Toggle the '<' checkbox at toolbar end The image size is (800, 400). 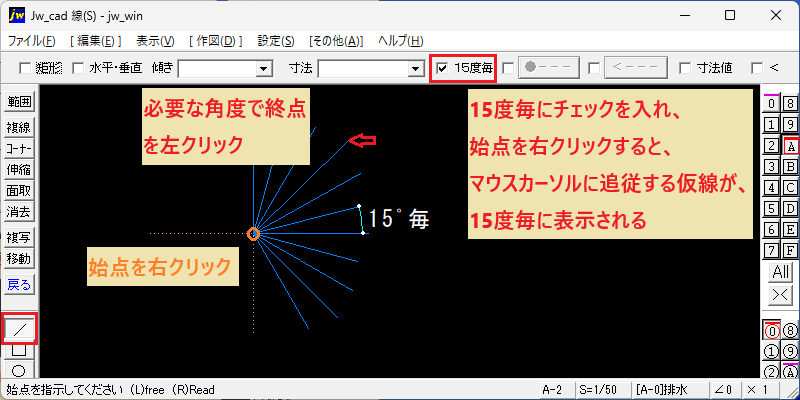(758, 68)
